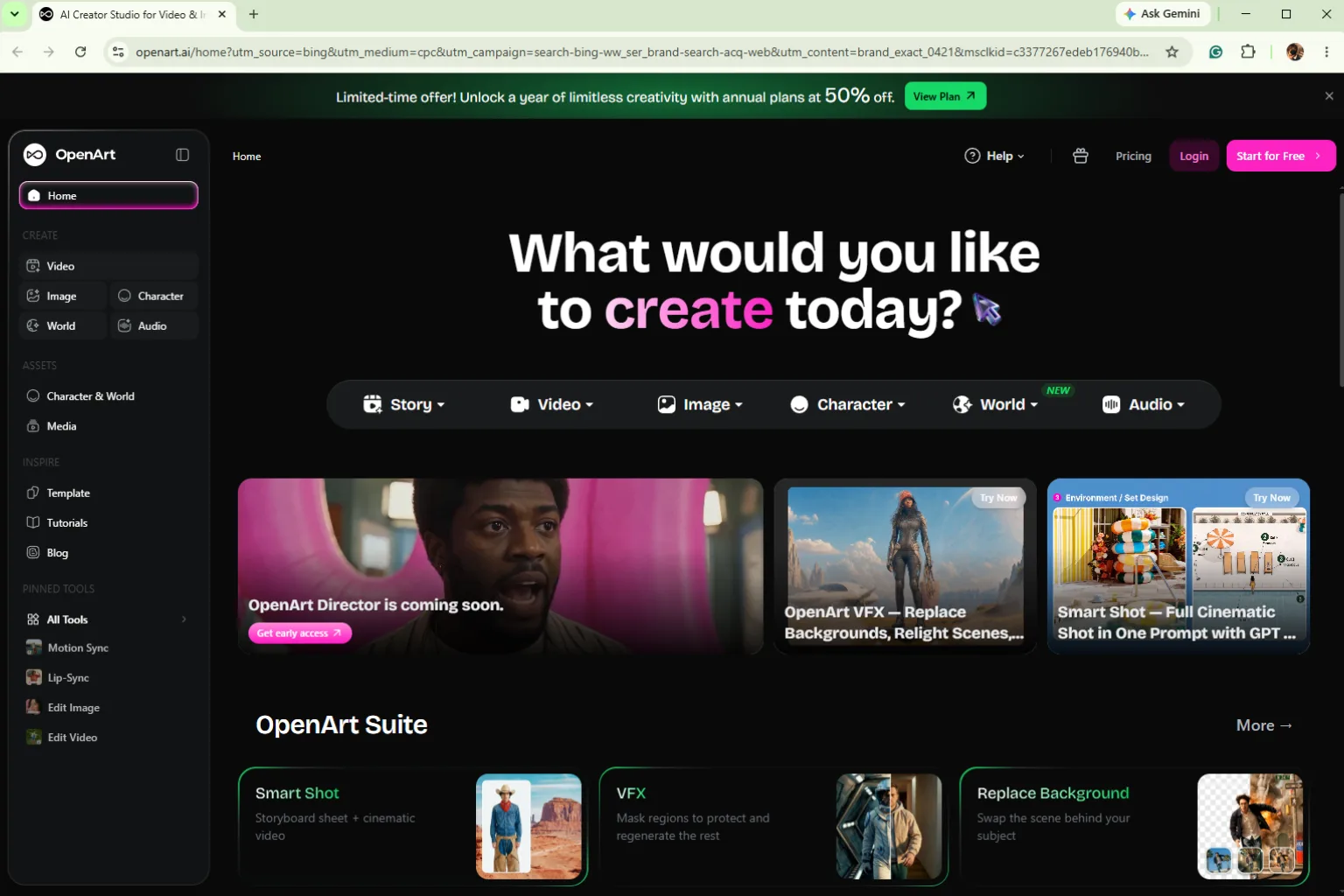Viewport: 1344px width, 896px height.
Task: Open Home in the sidebar
Action: point(108,195)
